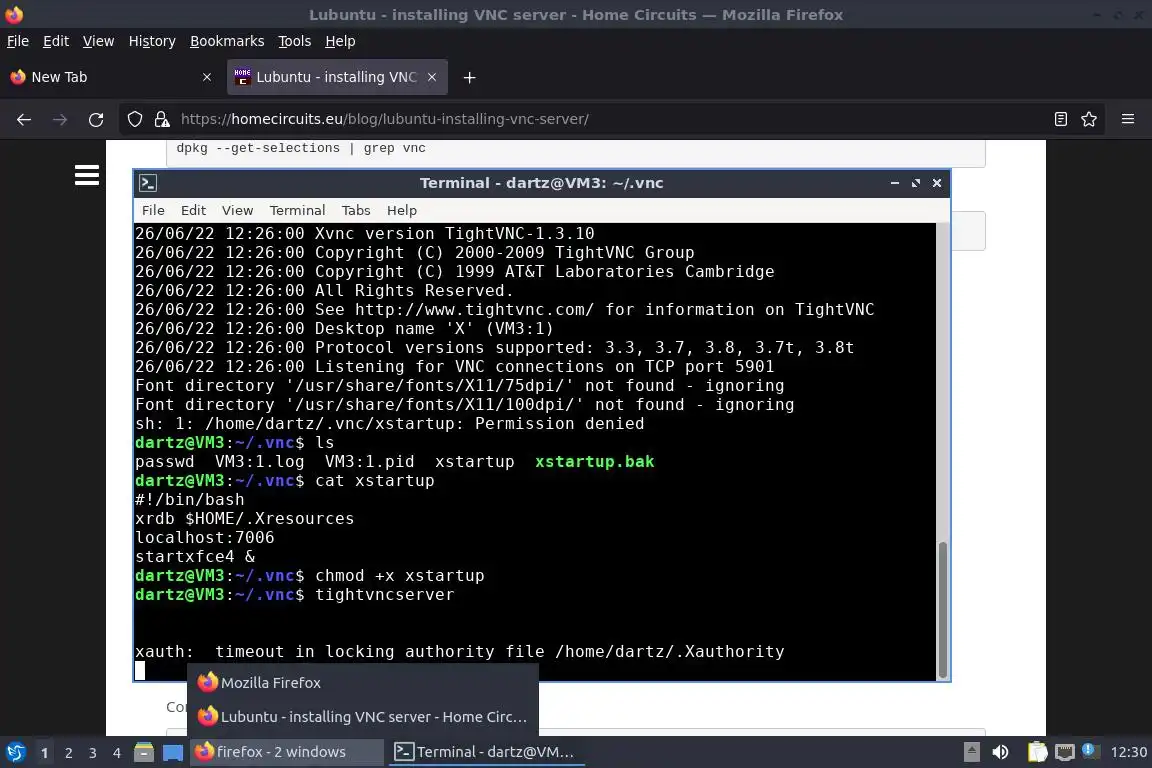Switch to workspace 4
This screenshot has height=768, width=1152.
point(117,753)
